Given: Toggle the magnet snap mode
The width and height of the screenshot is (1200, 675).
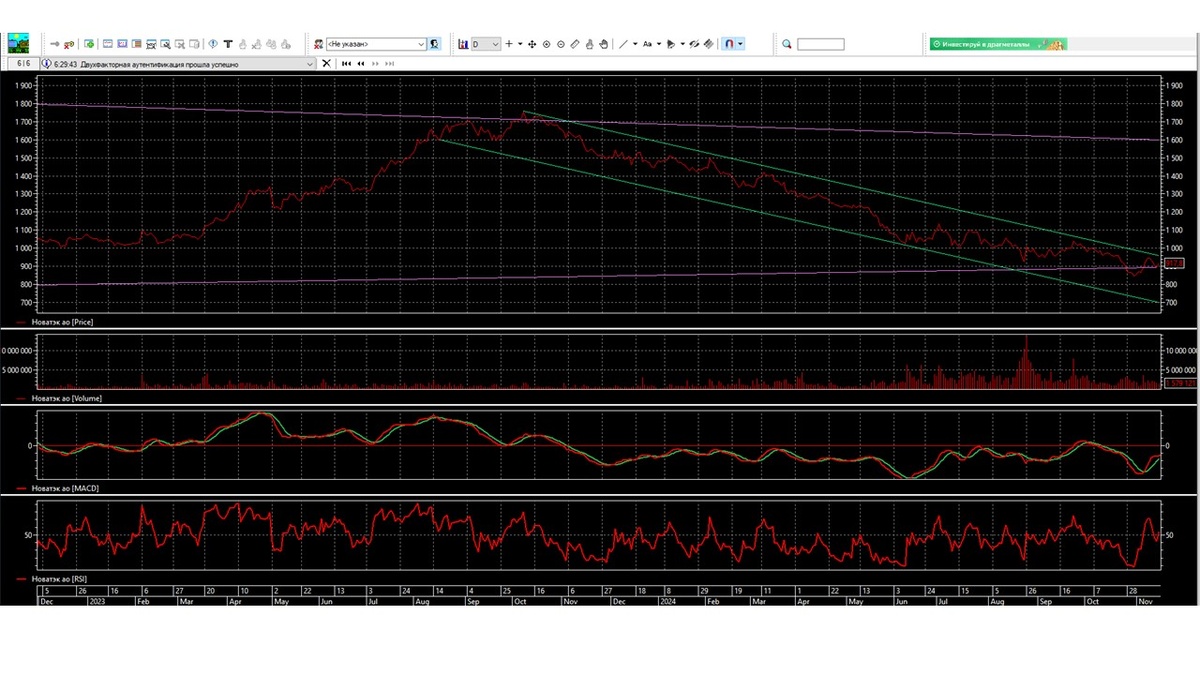Looking at the screenshot, I should click(x=729, y=44).
